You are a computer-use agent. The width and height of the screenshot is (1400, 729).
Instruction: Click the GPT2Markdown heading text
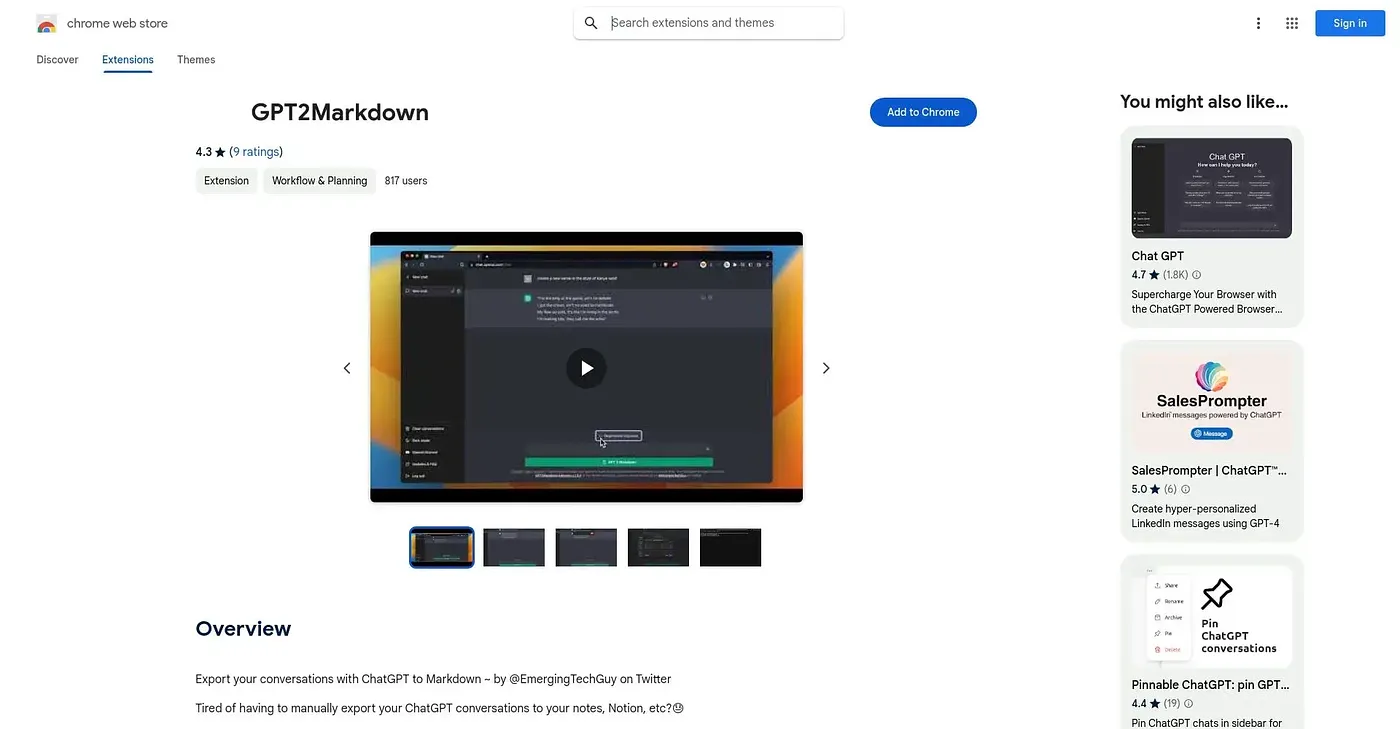pyautogui.click(x=340, y=112)
